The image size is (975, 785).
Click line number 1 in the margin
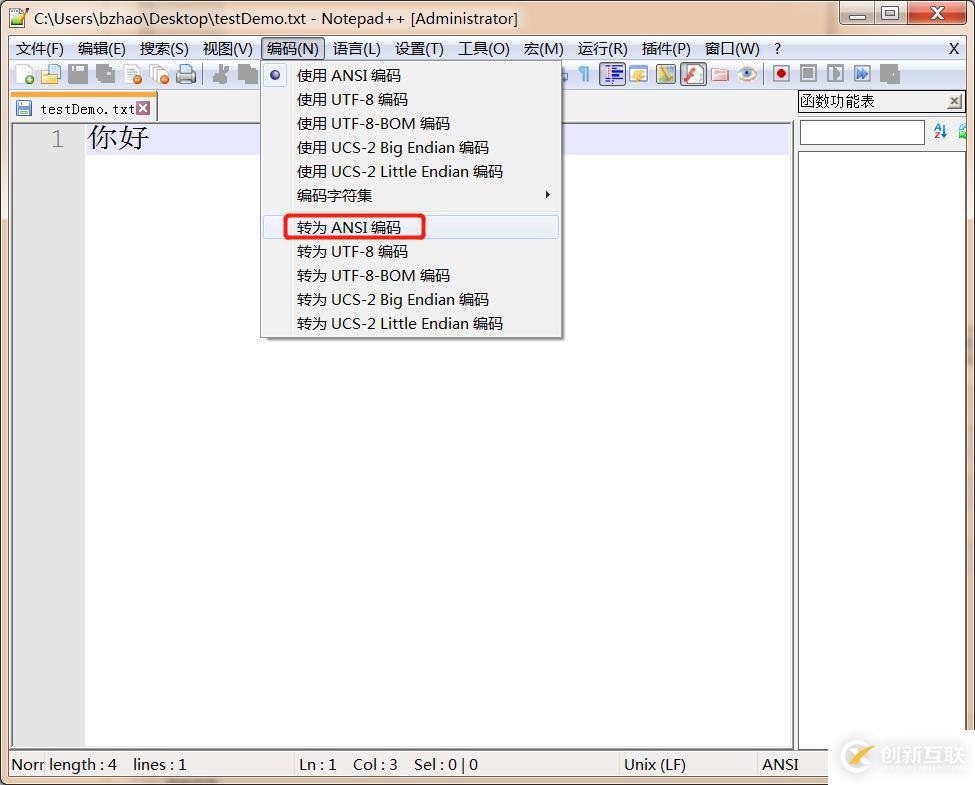click(x=57, y=139)
